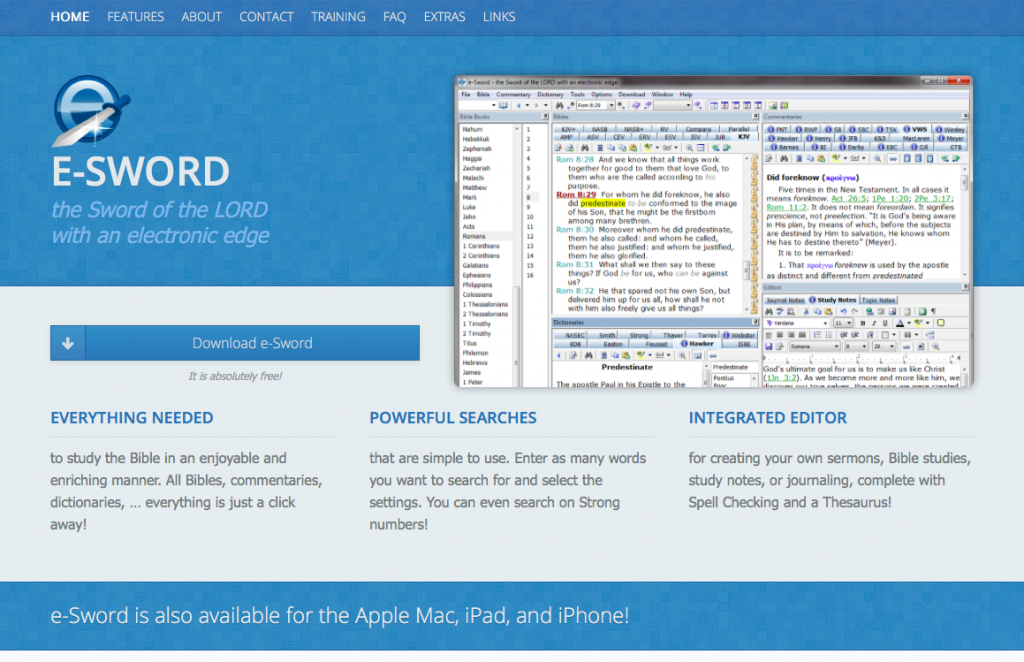Toggle Bold formatting in the Study Notes editor
Image resolution: width=1024 pixels, height=662 pixels.
[863, 323]
